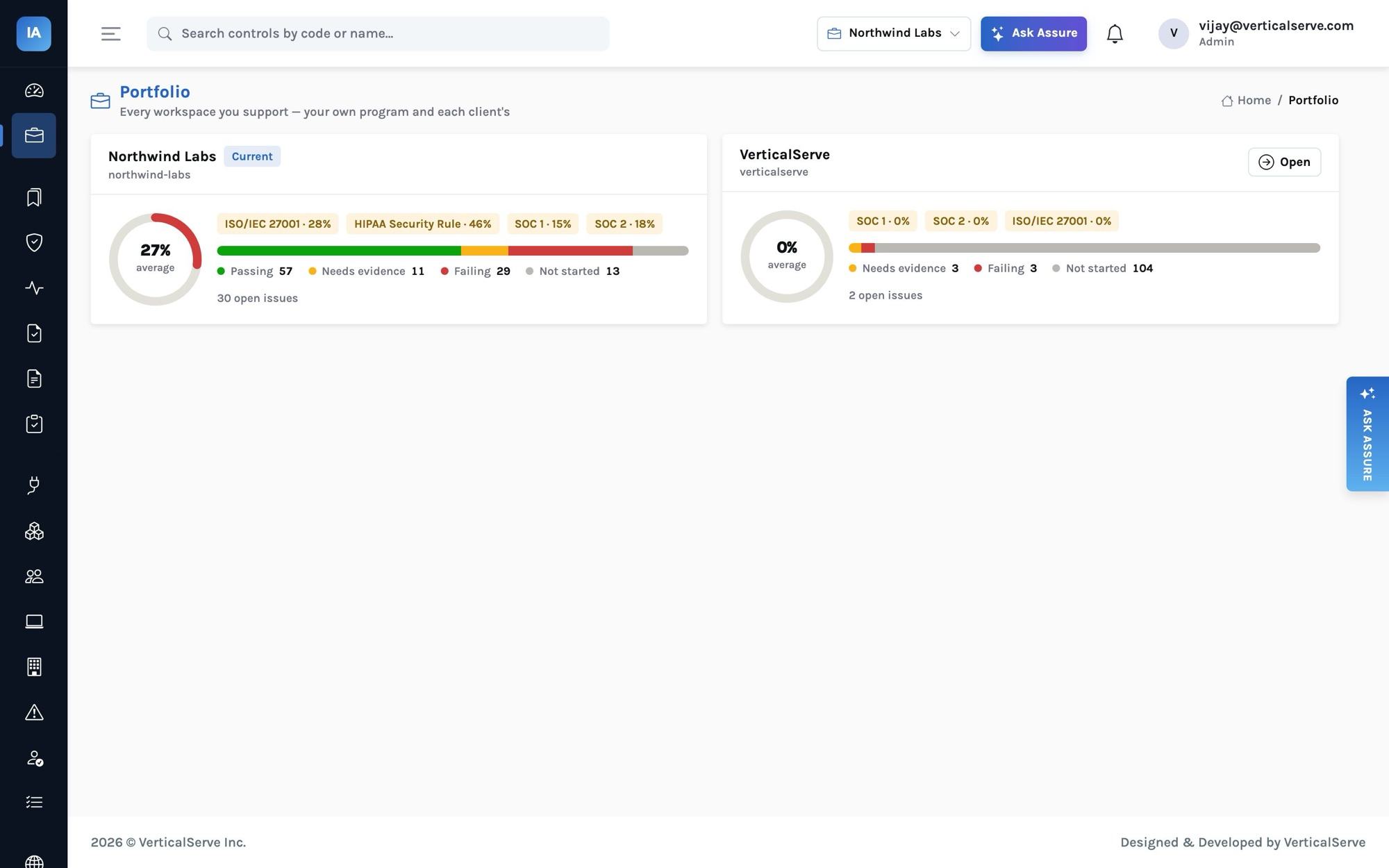The image size is (1389, 868).
Task: Open the dashboard gauge icon in sidebar
Action: (x=34, y=90)
